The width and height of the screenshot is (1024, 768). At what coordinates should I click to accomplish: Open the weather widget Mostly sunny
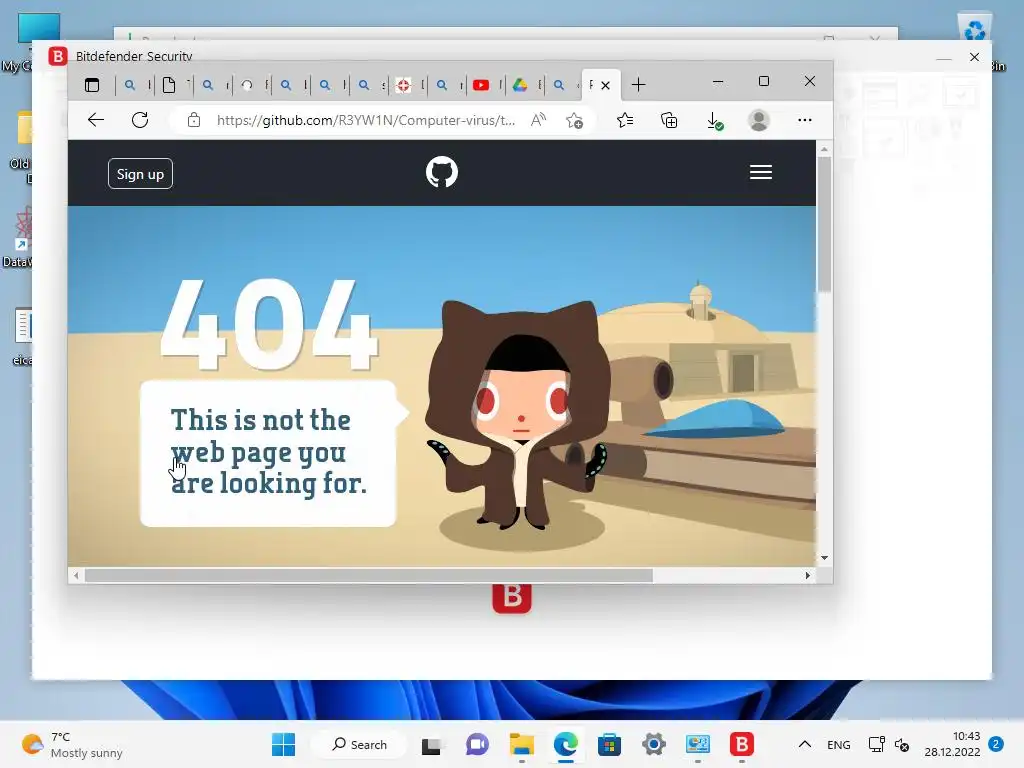[72, 744]
